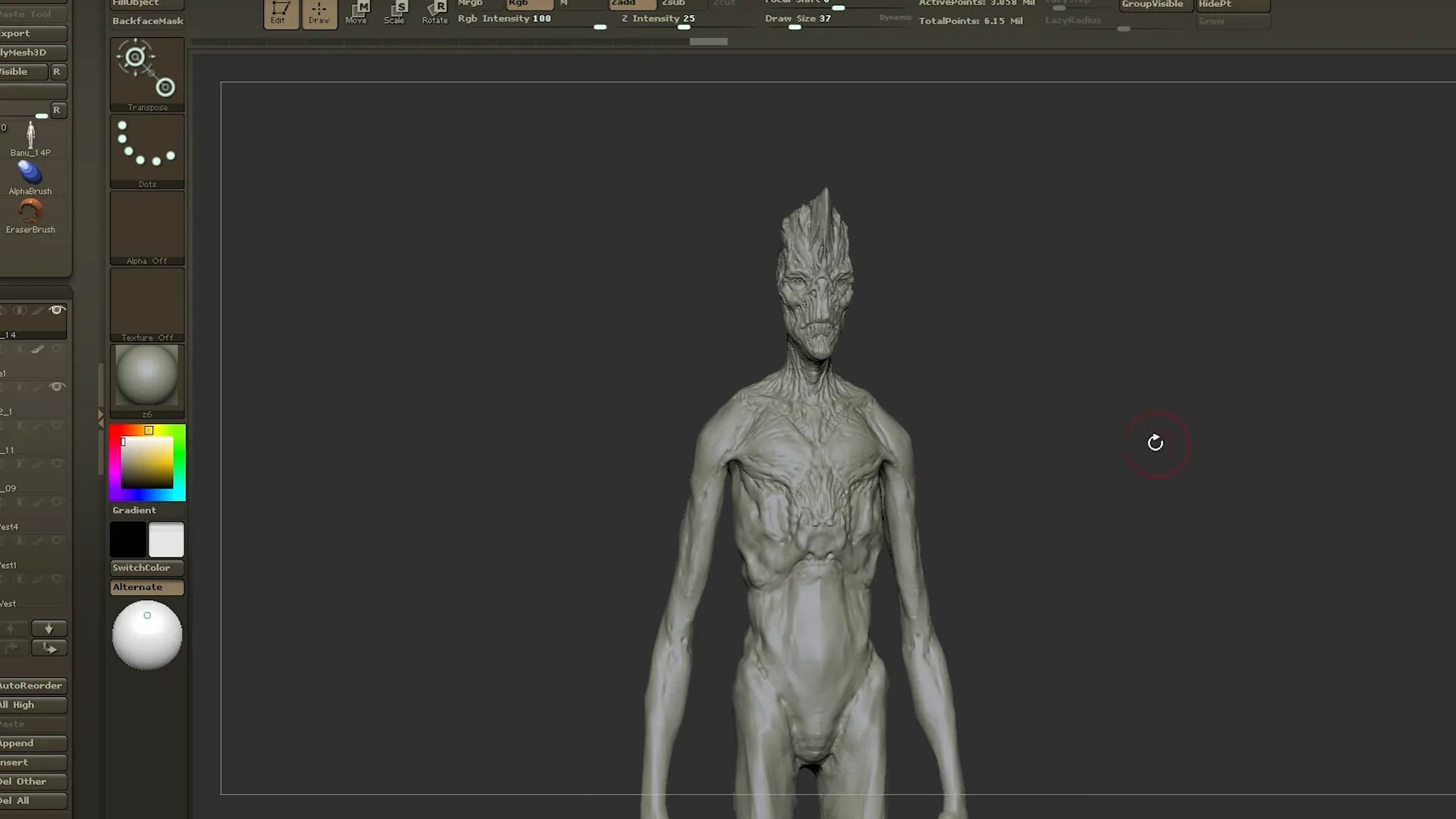Image resolution: width=1456 pixels, height=819 pixels.
Task: Select the Move transform tool
Action: [356, 13]
